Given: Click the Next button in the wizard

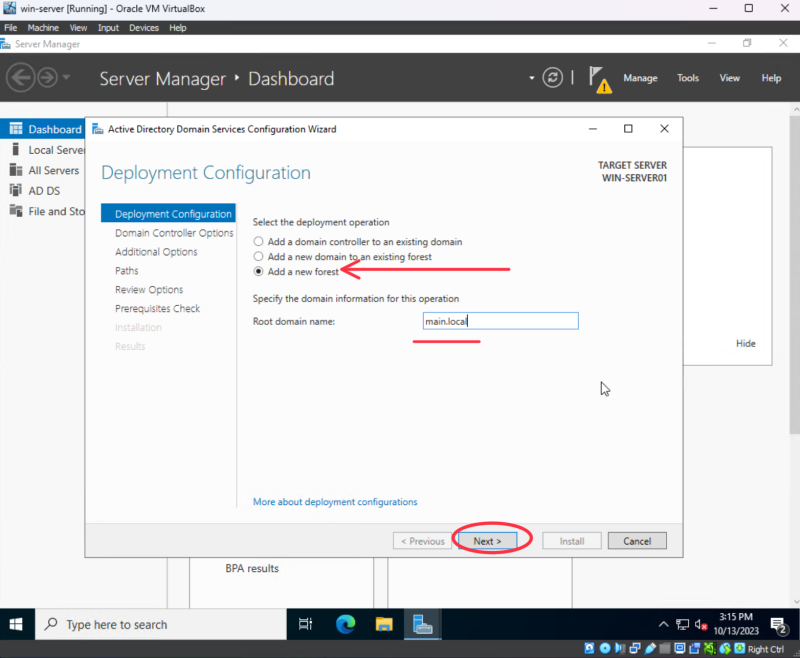Looking at the screenshot, I should click(487, 540).
